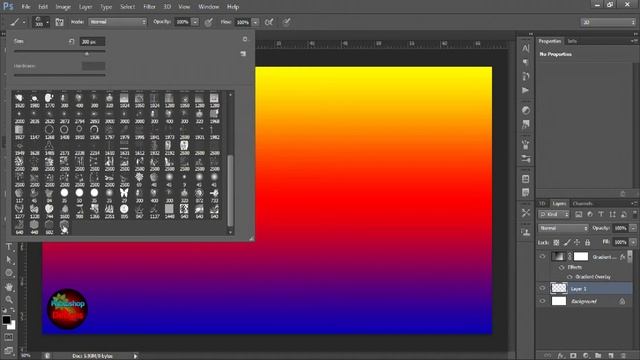
Task: Open the blending Mode dropdown in options bar
Action: (x=118, y=22)
